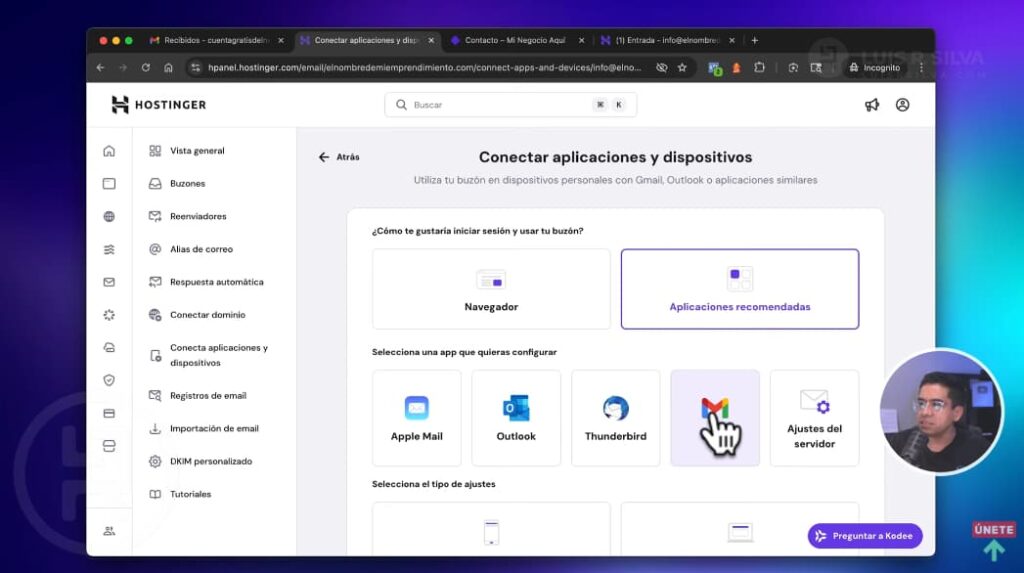Click the marketplace store icon in left rail

click(x=109, y=446)
